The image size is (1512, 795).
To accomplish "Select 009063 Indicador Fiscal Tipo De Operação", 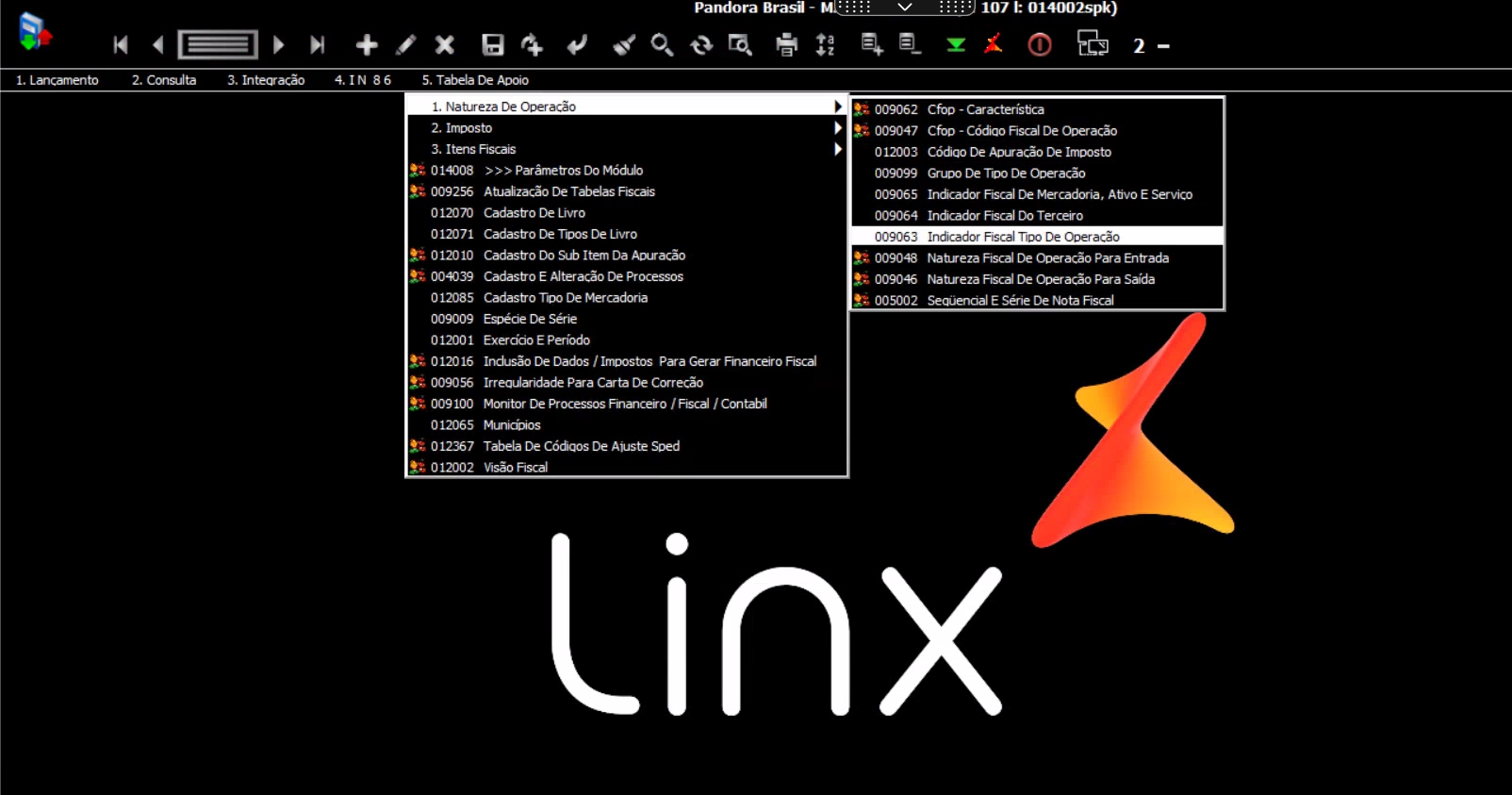I will [1037, 237].
